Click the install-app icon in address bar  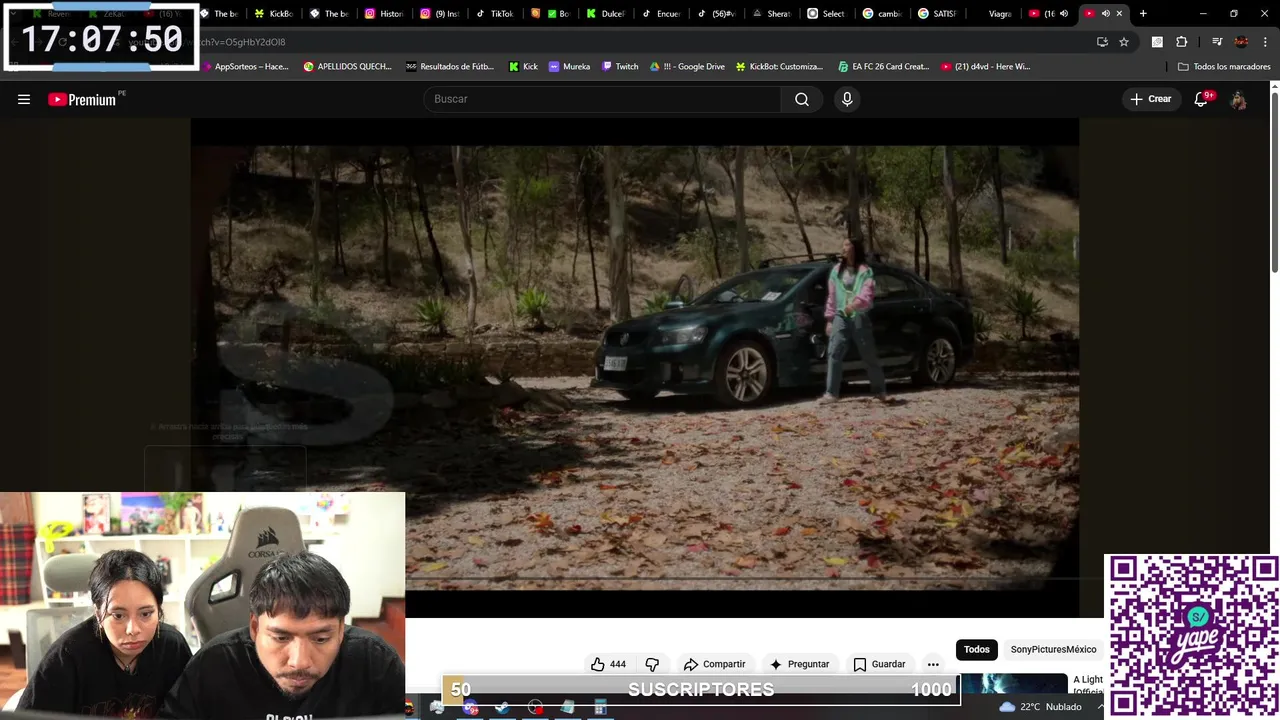pyautogui.click(x=1102, y=42)
